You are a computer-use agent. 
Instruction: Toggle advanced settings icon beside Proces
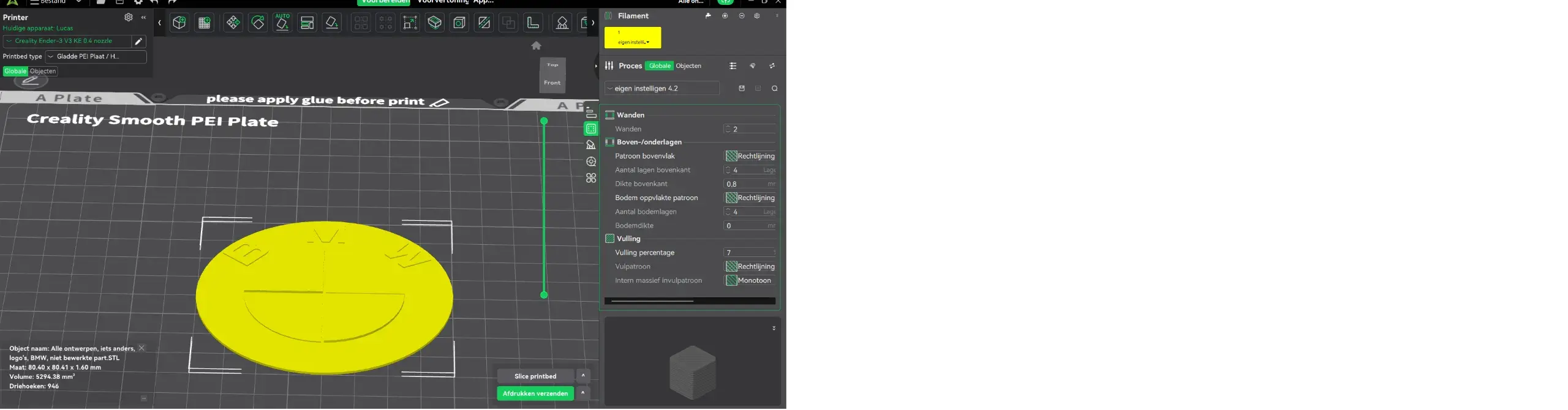tap(733, 66)
